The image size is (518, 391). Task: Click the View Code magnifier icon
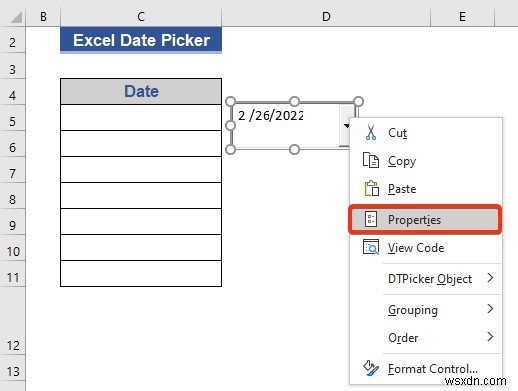pyautogui.click(x=371, y=247)
